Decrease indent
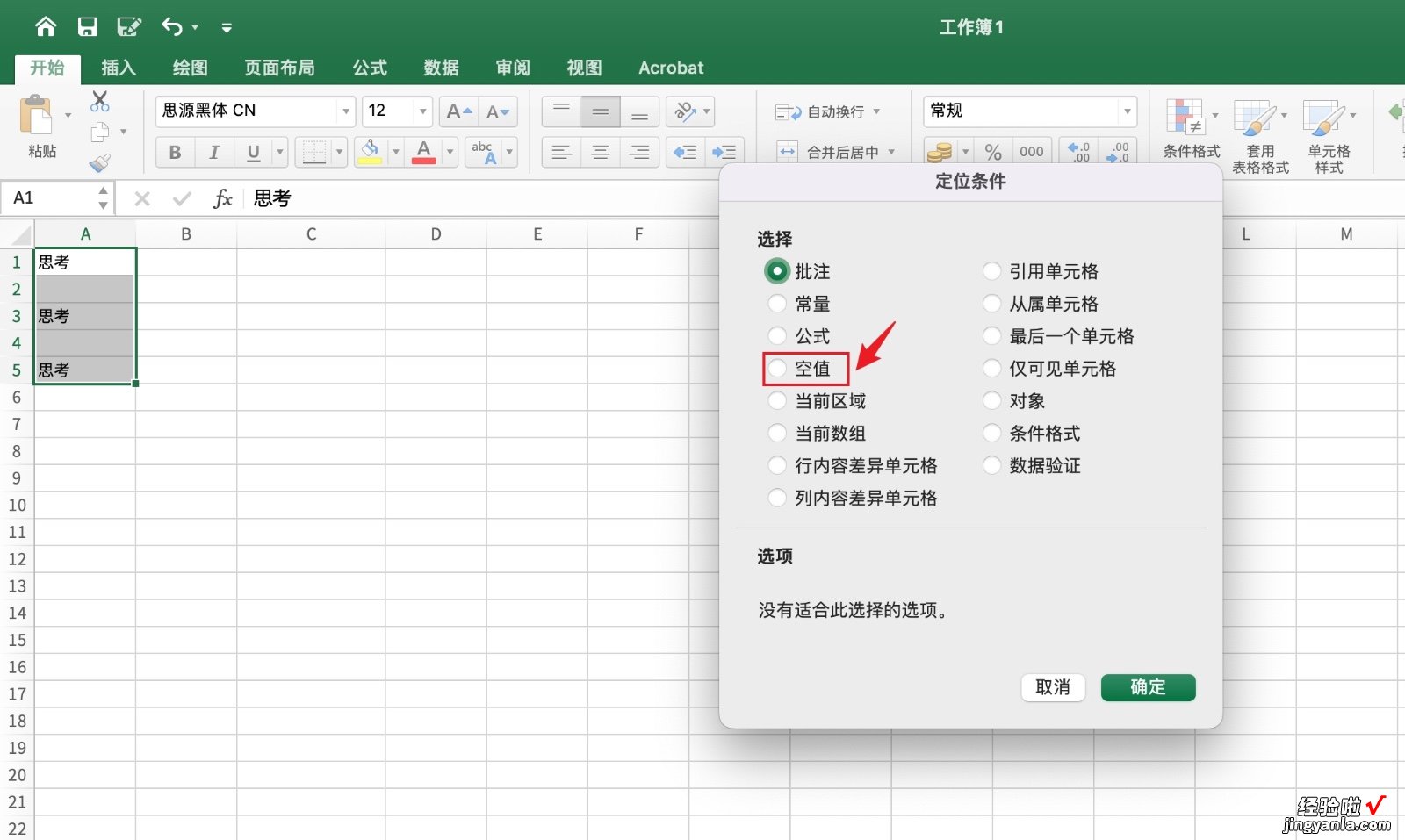The image size is (1405, 840). pos(685,153)
